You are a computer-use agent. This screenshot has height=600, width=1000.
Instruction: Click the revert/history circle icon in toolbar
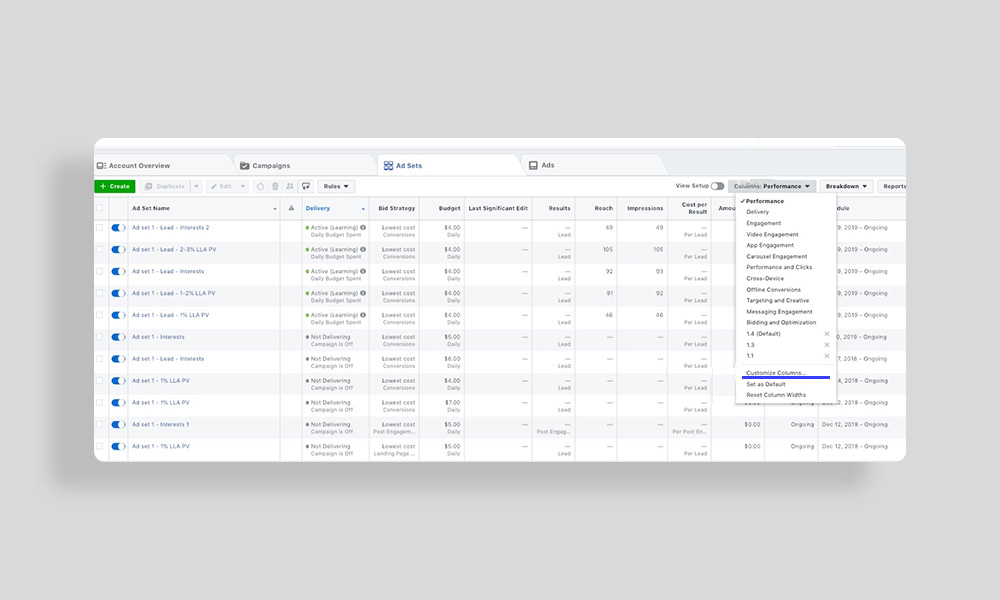click(260, 186)
